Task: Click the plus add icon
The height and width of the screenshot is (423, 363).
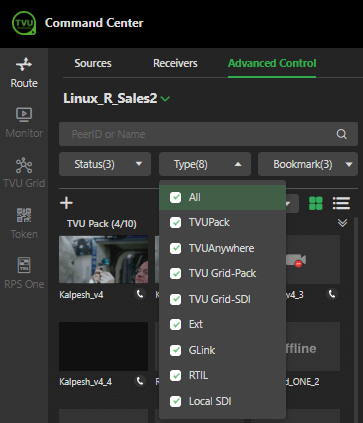Action: pos(66,203)
